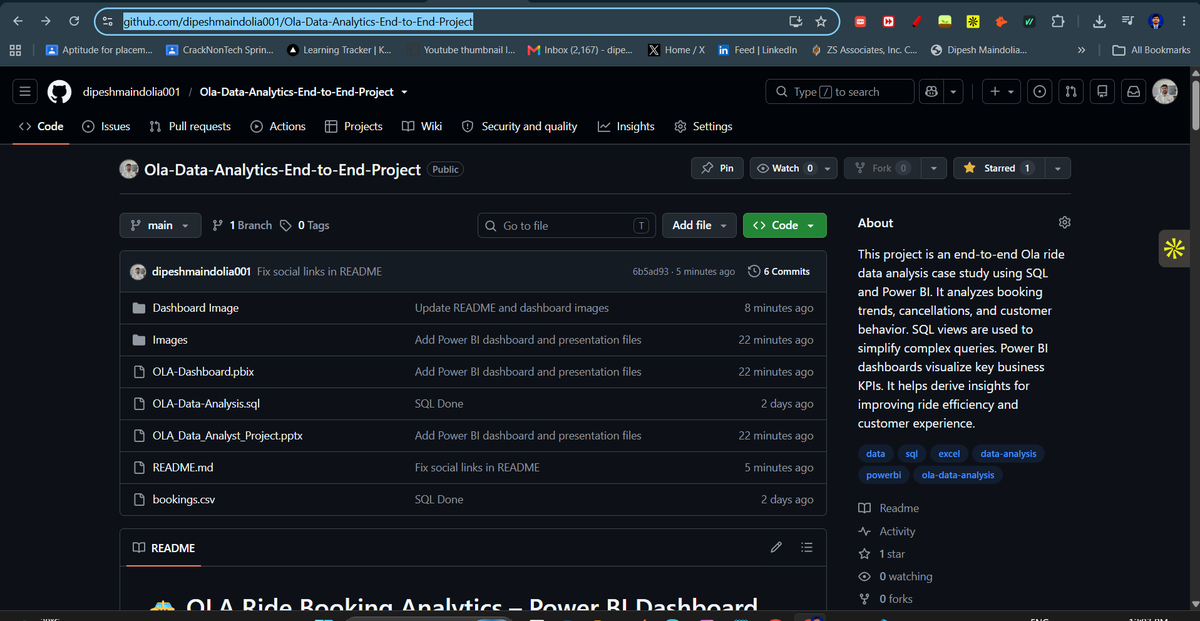The height and width of the screenshot is (621, 1200).
Task: Open the Actions tab
Action: (x=277, y=126)
